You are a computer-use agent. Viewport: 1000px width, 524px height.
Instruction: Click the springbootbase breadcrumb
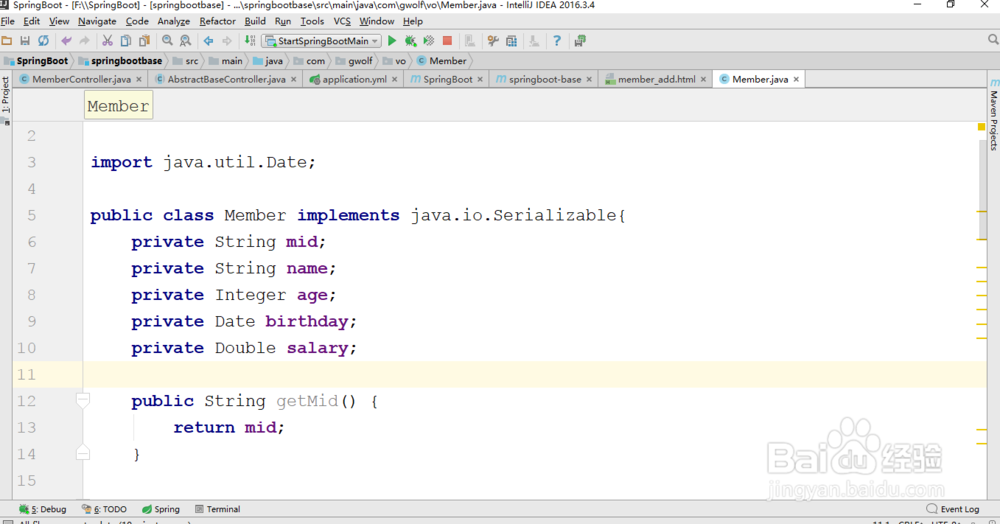(121, 61)
